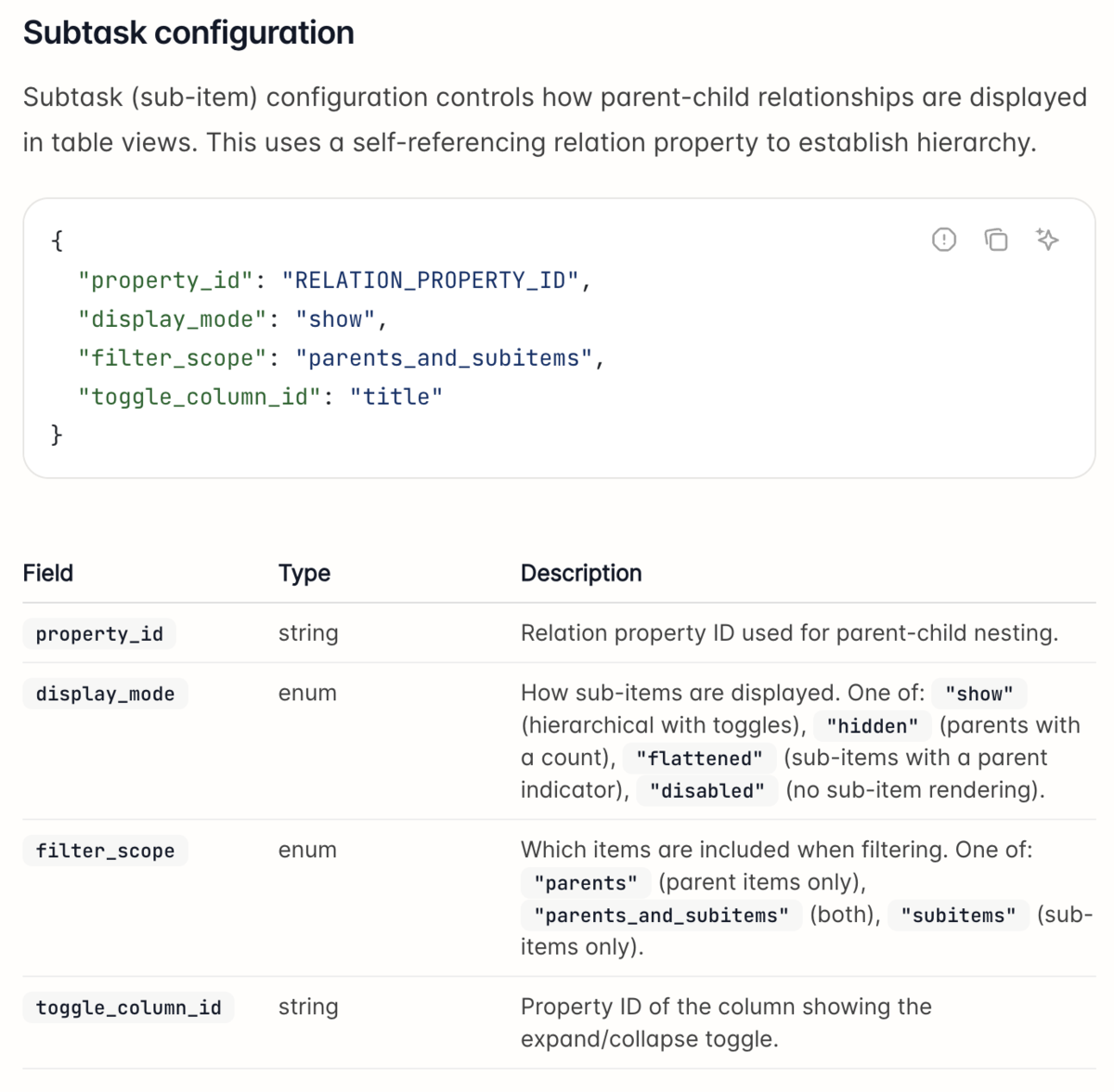Click the "parents" enum value tag

pos(586,883)
